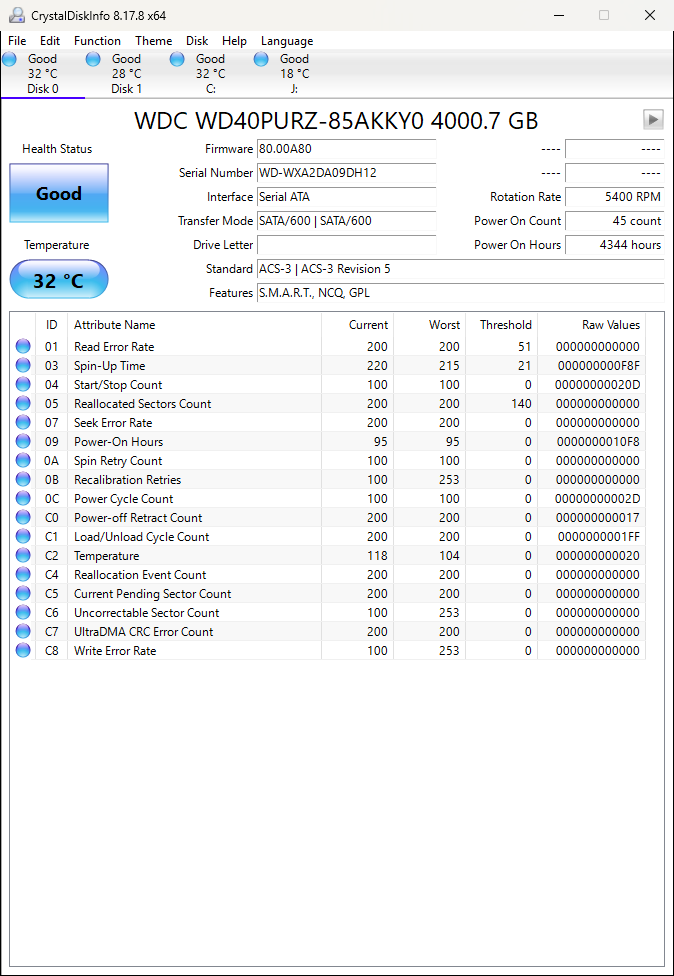Click status orb for Reallocated Sectors Count
674x976 pixels.
click(23, 403)
